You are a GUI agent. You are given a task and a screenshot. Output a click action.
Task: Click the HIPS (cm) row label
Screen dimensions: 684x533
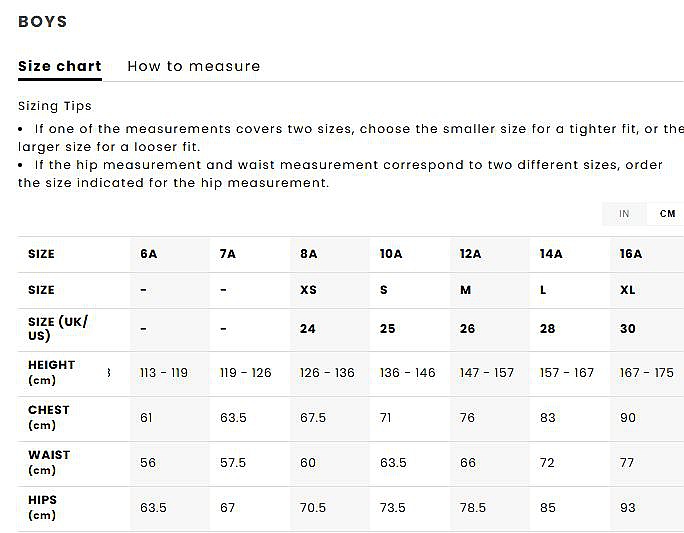pos(43,507)
